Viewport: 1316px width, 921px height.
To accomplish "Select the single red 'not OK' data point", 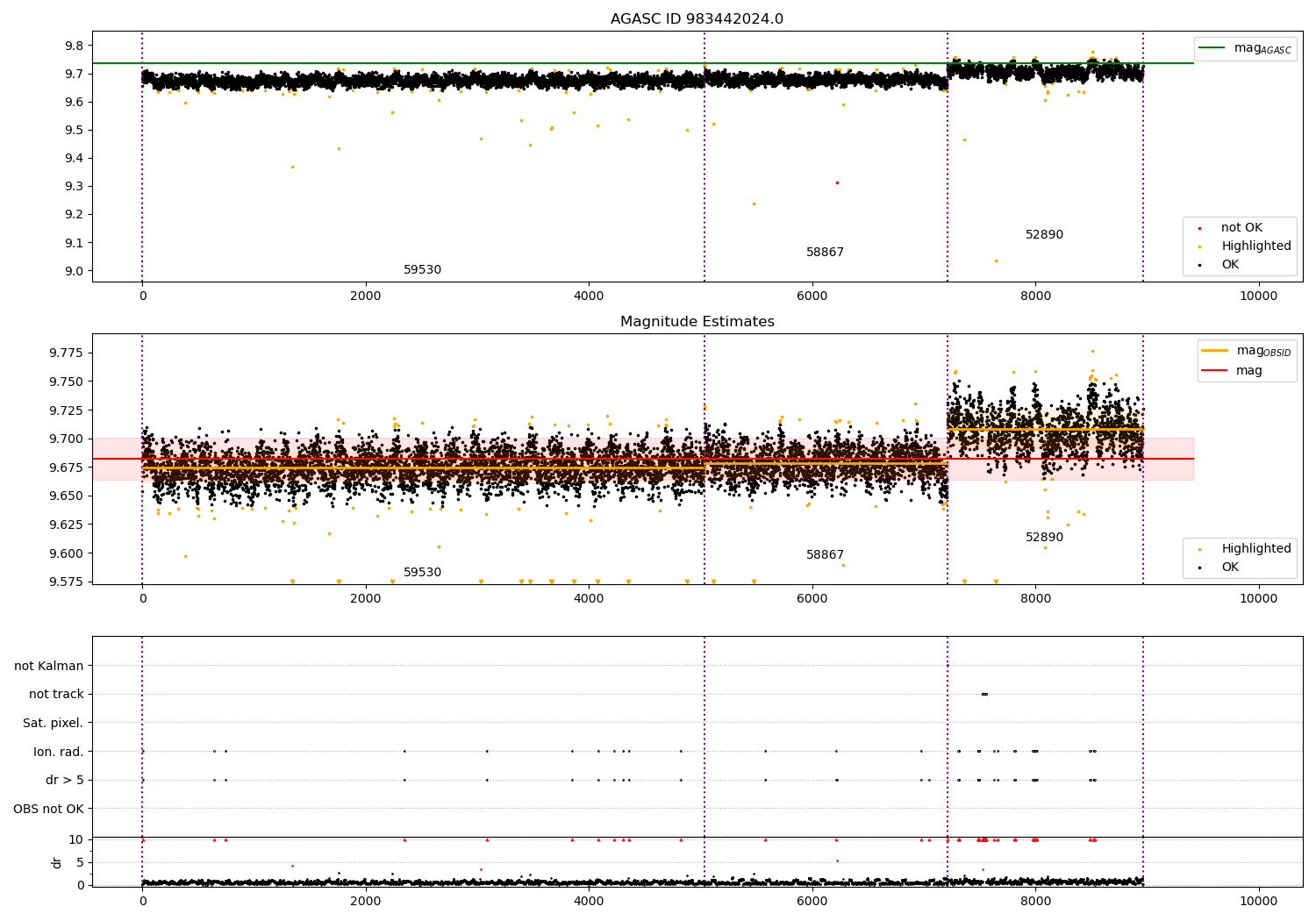I will [837, 182].
